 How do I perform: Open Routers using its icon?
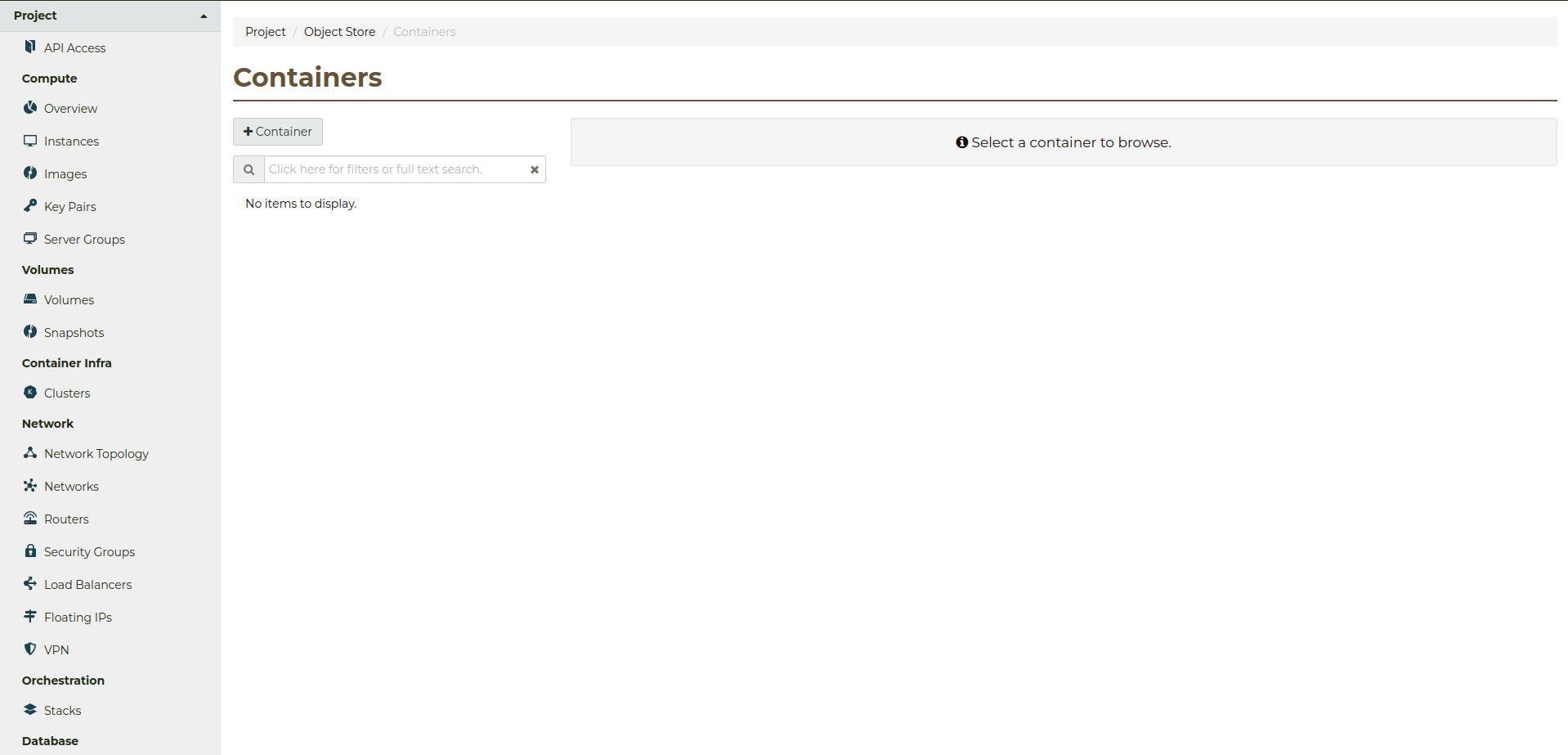tap(30, 518)
